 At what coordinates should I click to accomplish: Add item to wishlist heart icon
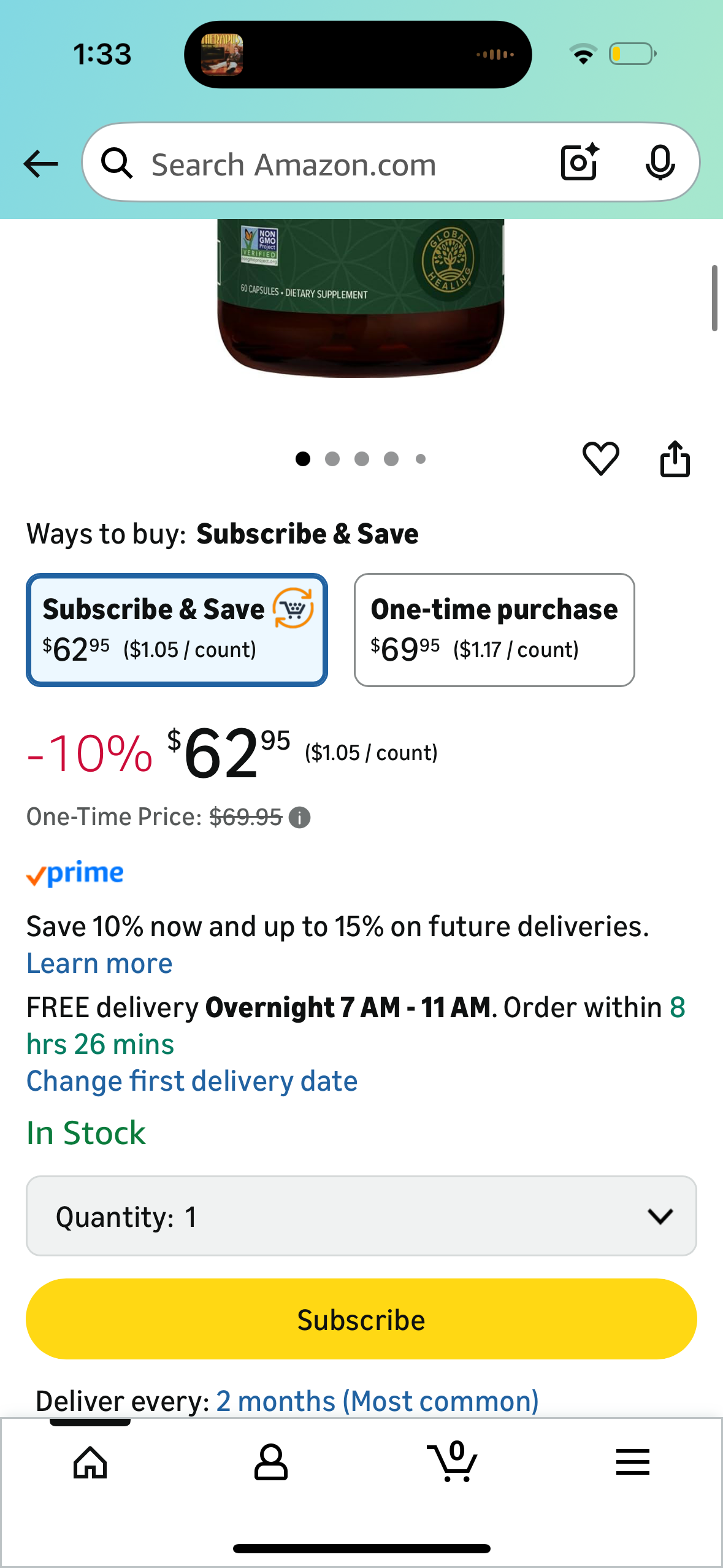tap(600, 458)
